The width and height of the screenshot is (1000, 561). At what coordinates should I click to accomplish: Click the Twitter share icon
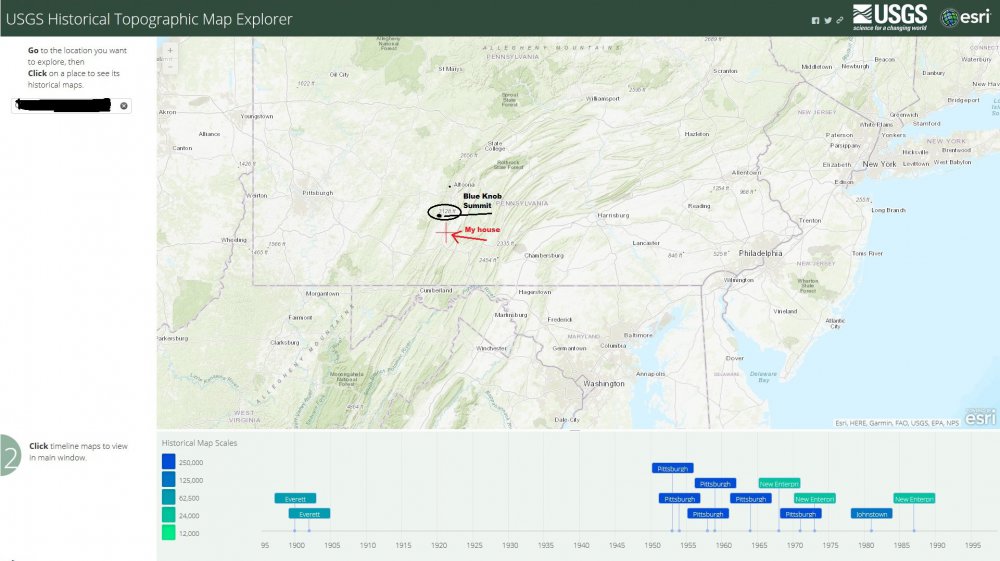pos(828,20)
